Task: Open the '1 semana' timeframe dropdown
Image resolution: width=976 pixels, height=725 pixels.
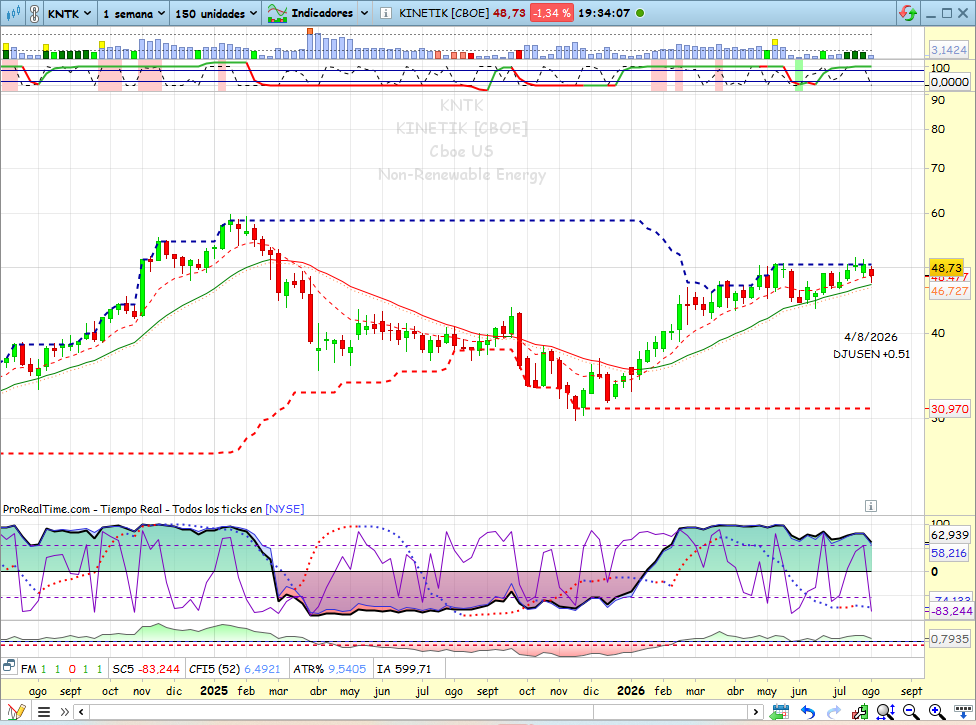Action: pos(133,13)
